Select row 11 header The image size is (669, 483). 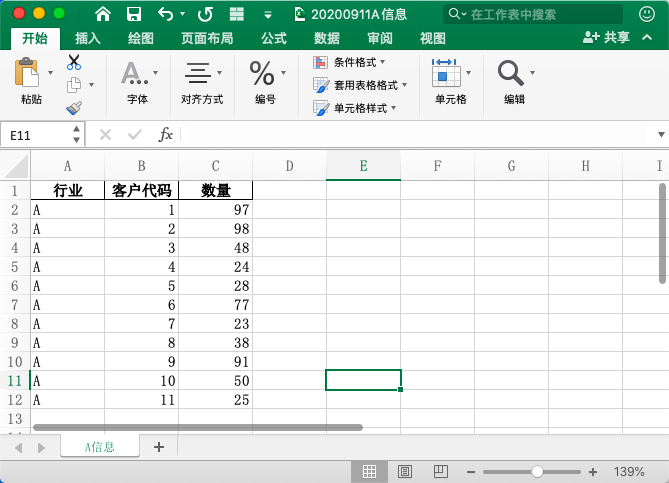[x=15, y=381]
